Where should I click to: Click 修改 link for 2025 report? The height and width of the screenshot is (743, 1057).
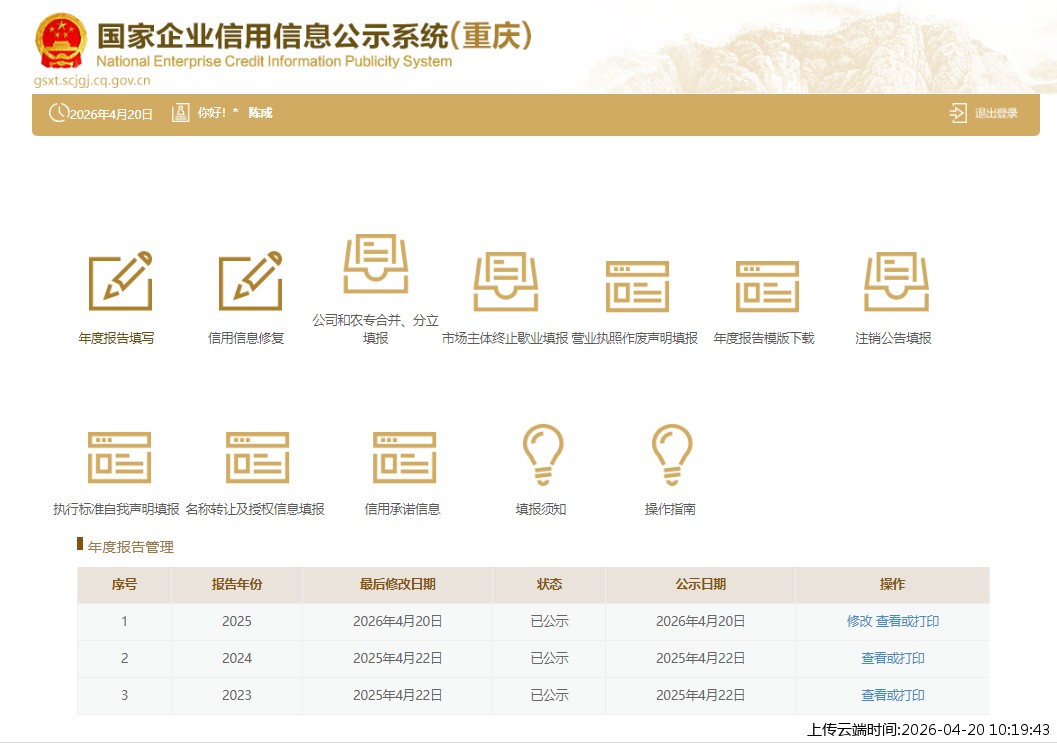859,621
